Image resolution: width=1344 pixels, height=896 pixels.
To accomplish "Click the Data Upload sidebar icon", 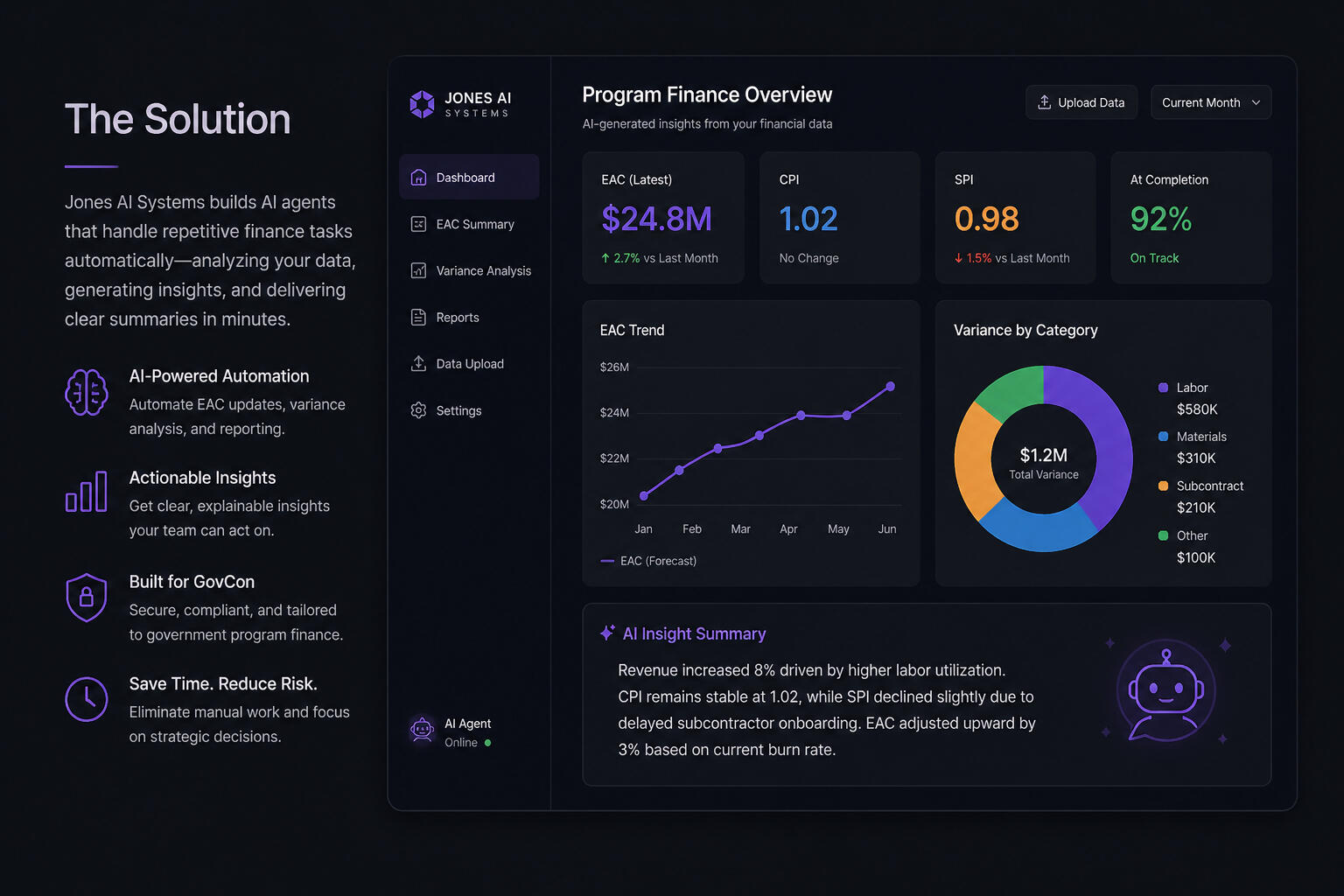I will tap(418, 364).
